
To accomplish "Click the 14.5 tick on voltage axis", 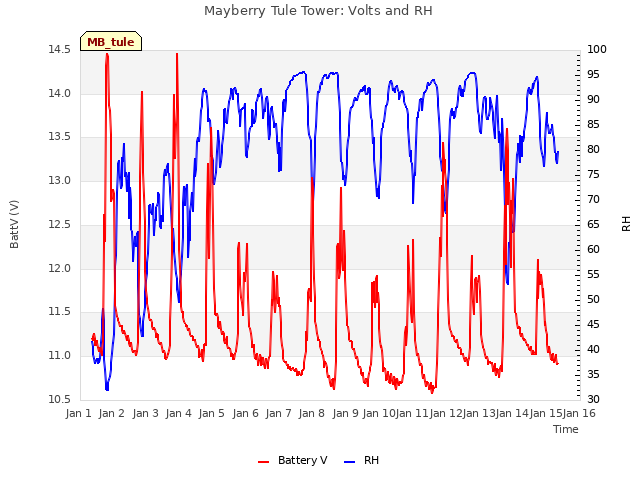I will click(59, 49).
